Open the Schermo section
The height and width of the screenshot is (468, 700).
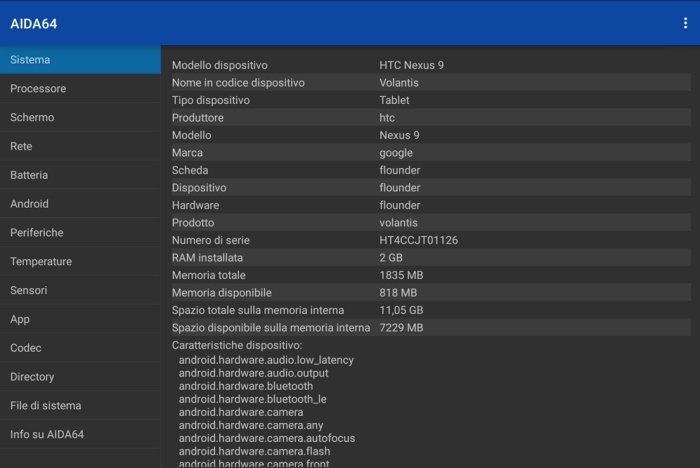pyautogui.click(x=80, y=117)
